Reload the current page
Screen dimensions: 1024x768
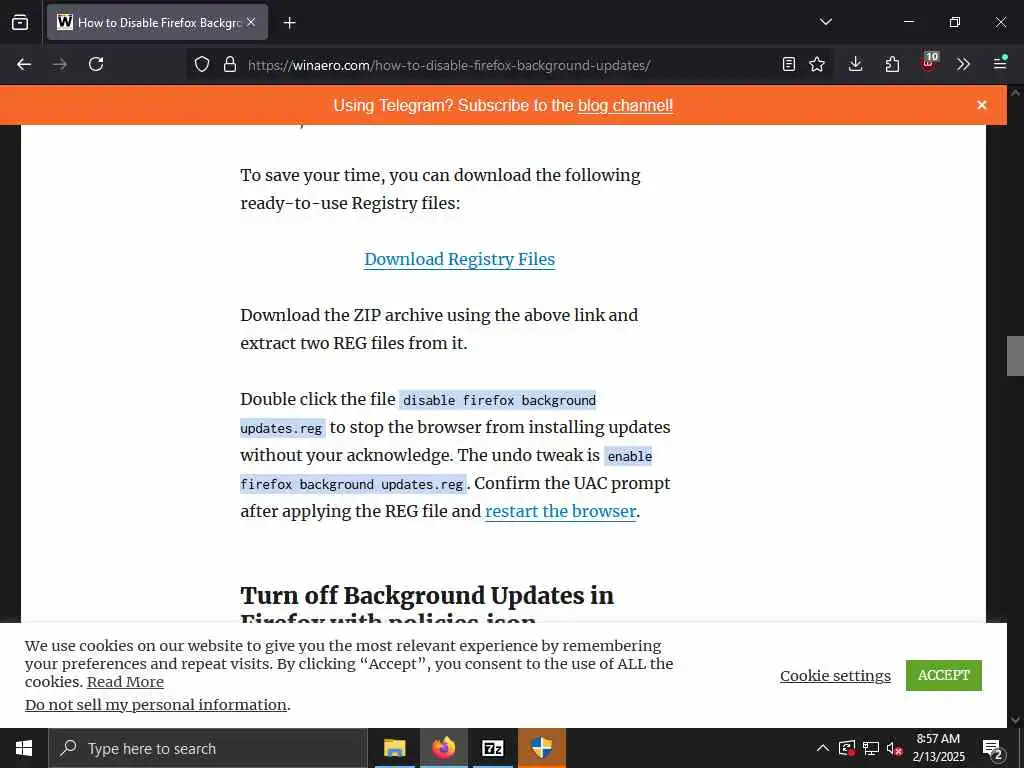pos(96,64)
